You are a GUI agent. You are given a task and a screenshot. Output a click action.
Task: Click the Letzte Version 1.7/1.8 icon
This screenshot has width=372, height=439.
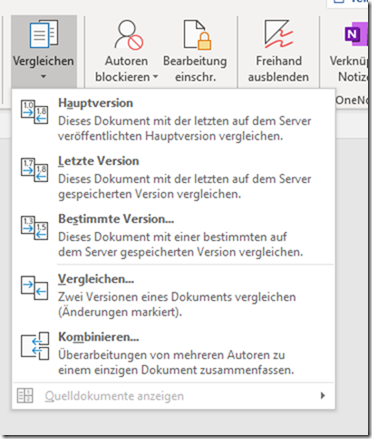pyautogui.click(x=35, y=170)
